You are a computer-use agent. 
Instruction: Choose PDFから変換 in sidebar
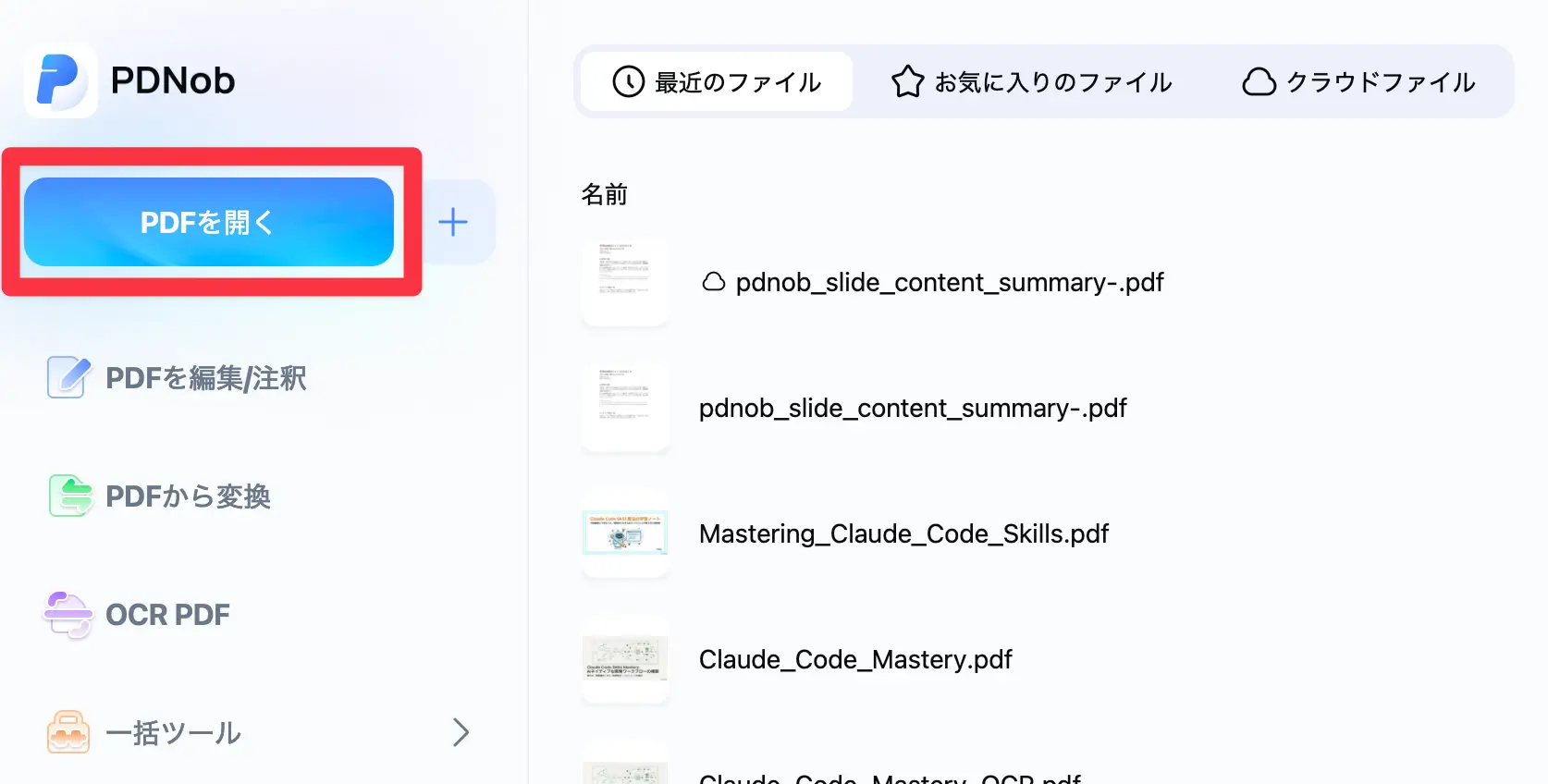(188, 496)
